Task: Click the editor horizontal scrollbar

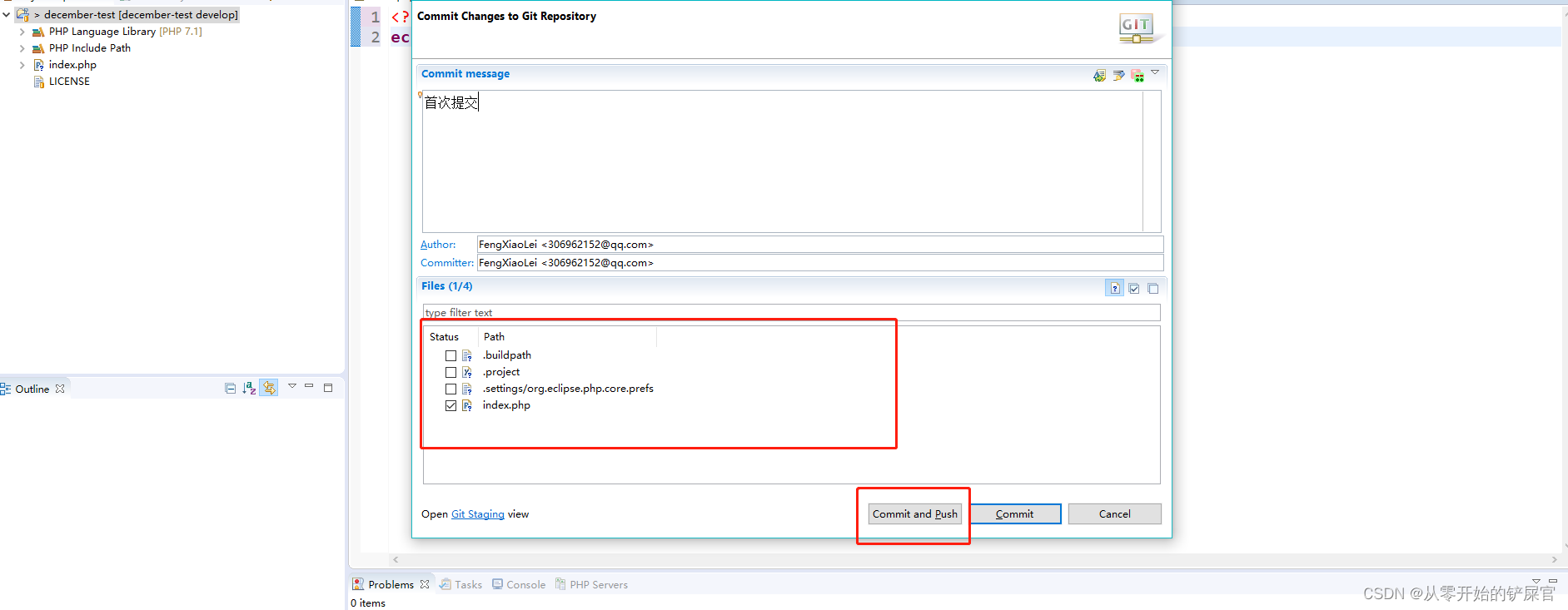Action: [974, 560]
